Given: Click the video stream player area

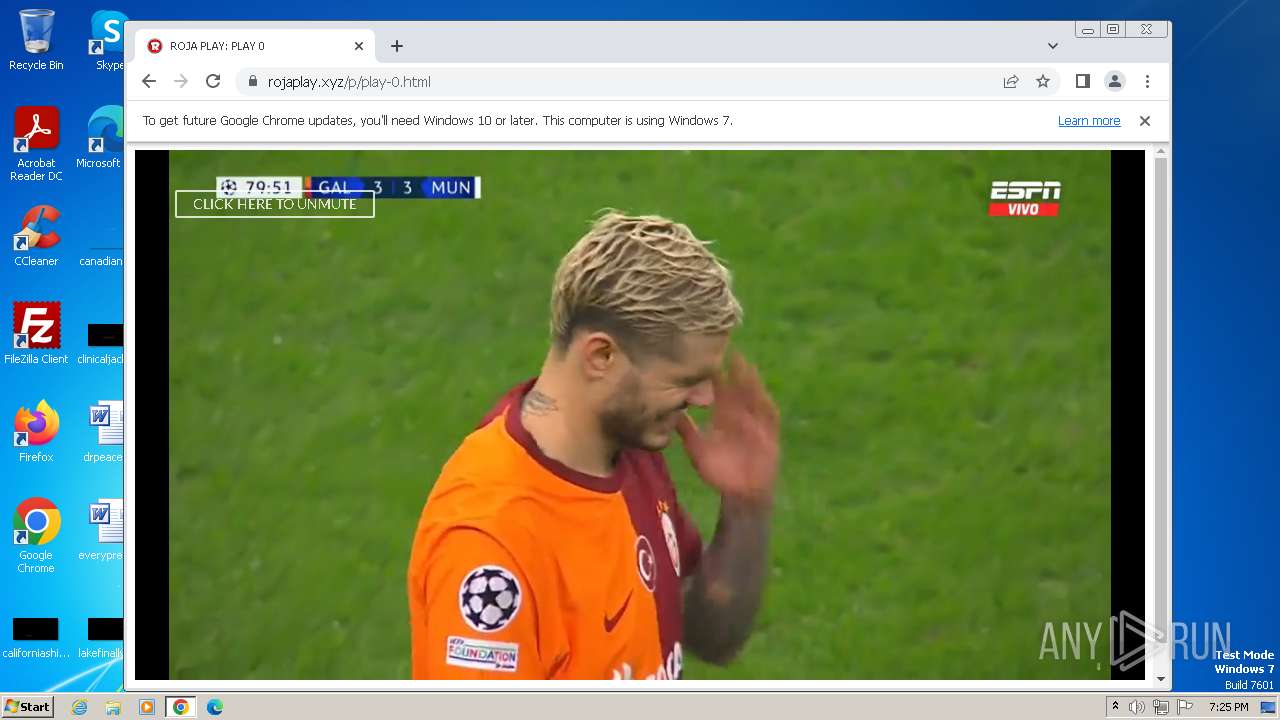Looking at the screenshot, I should 640,415.
